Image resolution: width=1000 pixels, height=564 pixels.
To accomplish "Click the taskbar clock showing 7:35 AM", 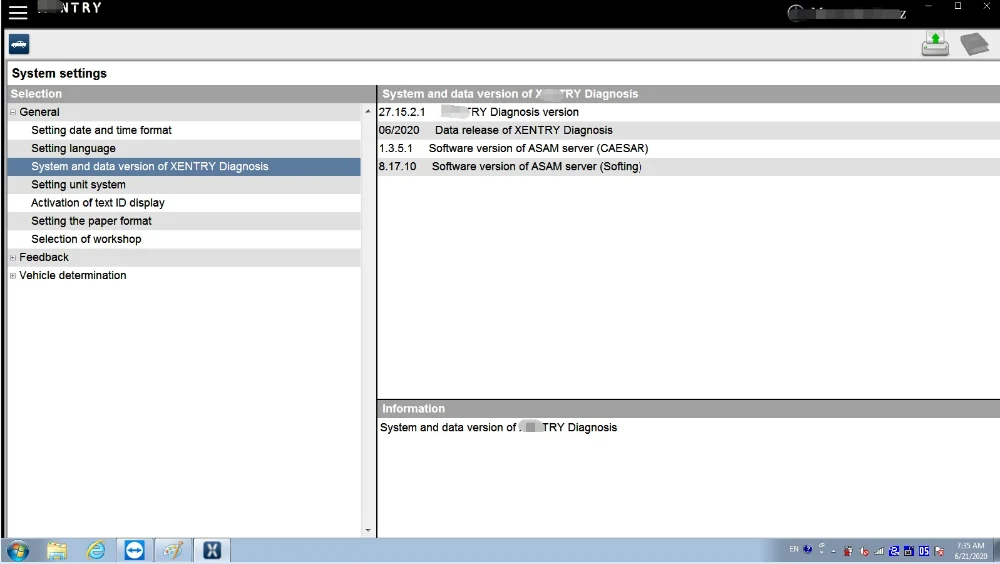I will point(971,551).
